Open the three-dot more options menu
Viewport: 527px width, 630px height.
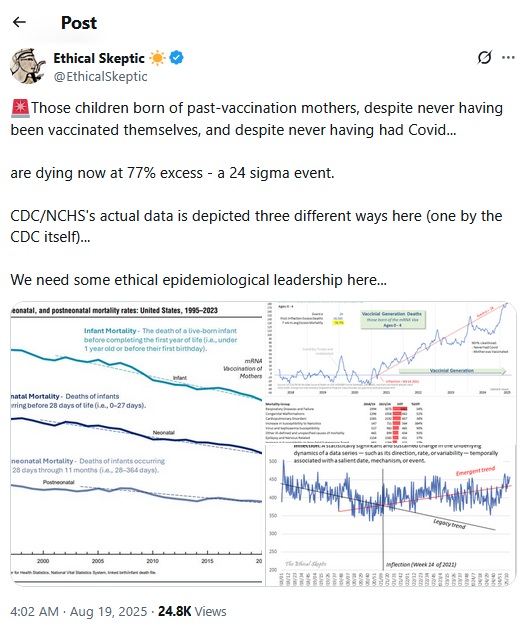coord(508,57)
